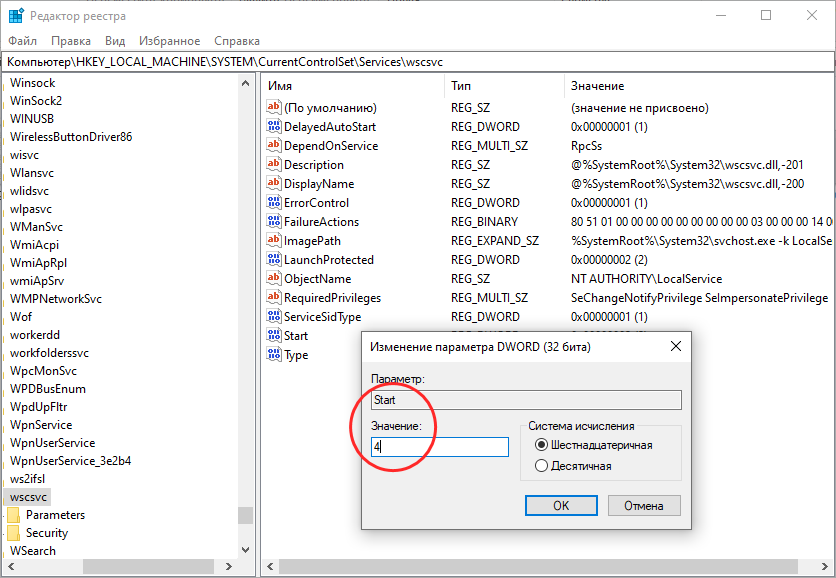Open the Избранное menu
Viewport: 836px width, 578px height.
coord(170,41)
